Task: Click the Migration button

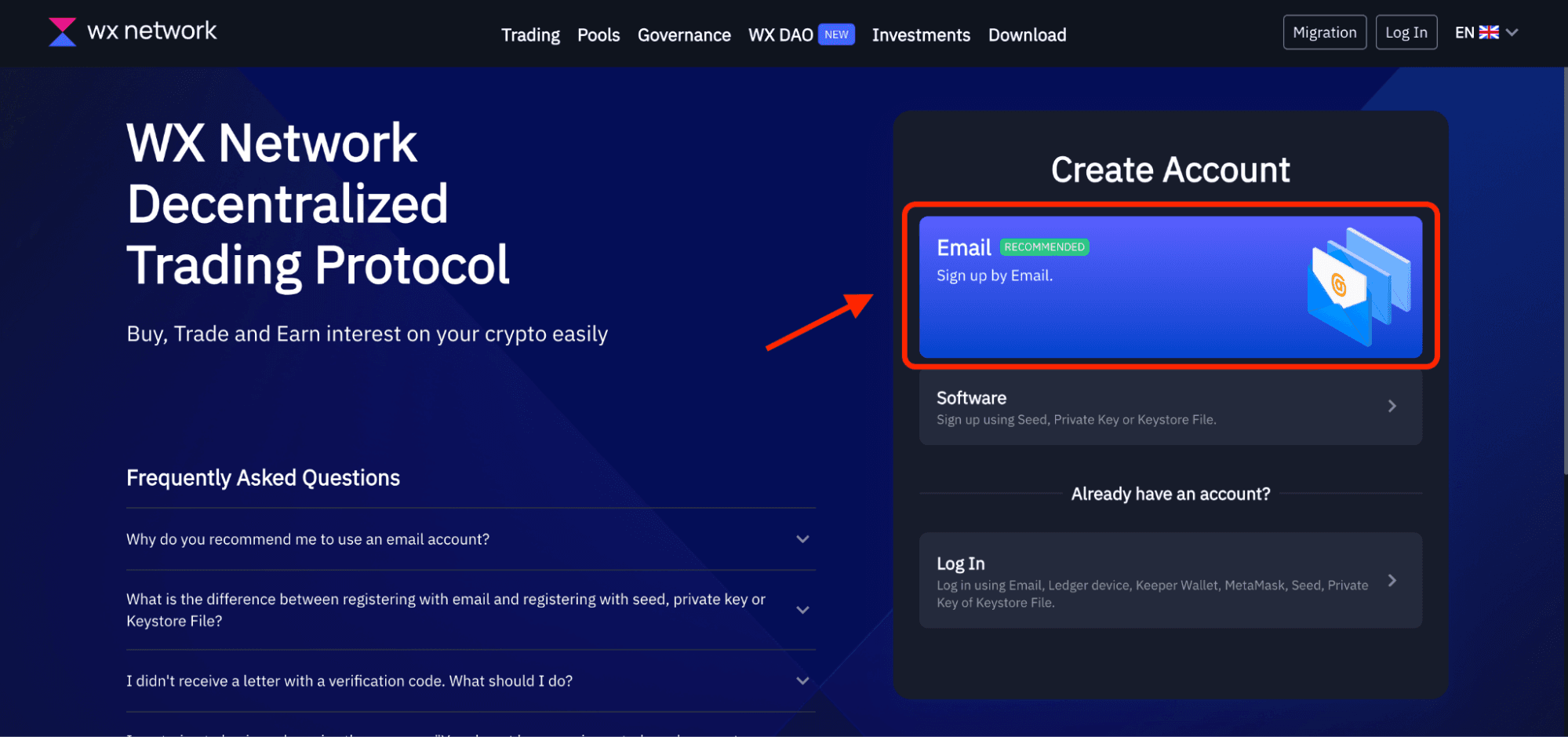Action: (x=1324, y=32)
